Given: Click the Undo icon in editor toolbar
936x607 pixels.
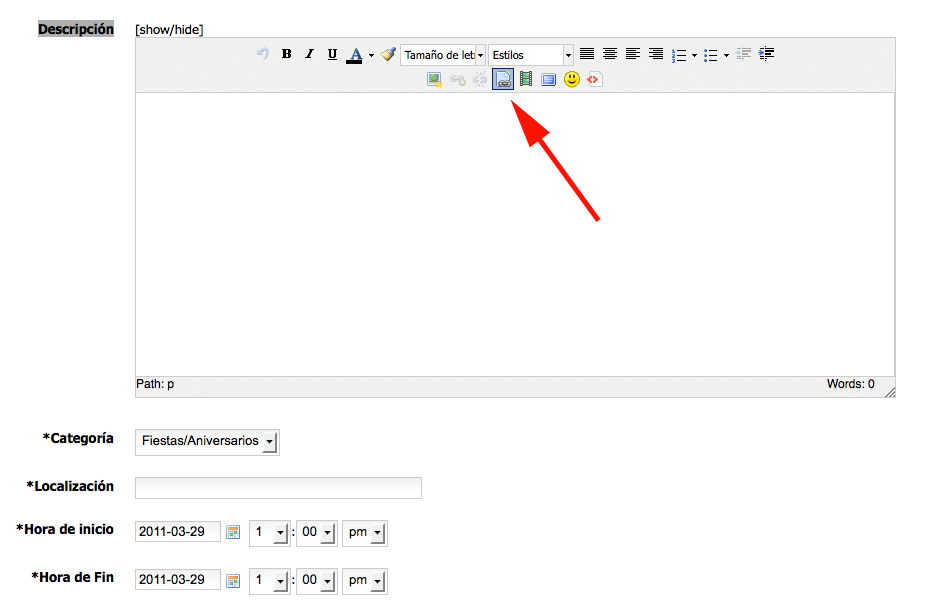Looking at the screenshot, I should [263, 54].
